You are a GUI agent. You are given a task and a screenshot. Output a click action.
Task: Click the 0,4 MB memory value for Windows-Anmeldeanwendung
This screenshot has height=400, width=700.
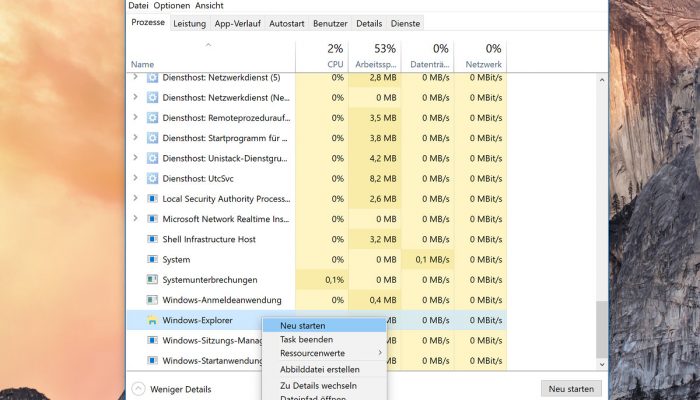click(383, 300)
